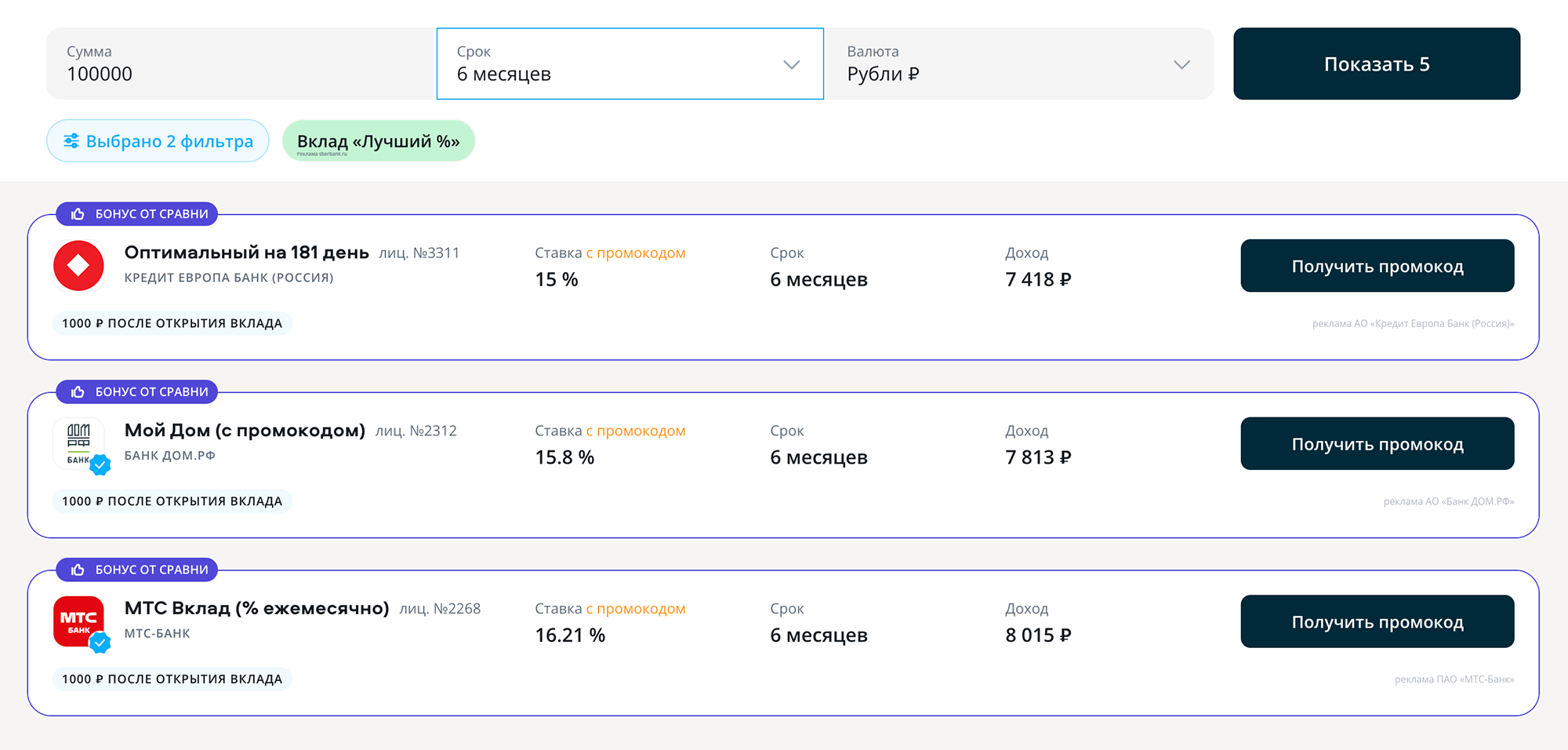The width and height of the screenshot is (1568, 750).
Task: Open the МТС Вклад (% ежемесячно) deposit title
Action: point(257,609)
